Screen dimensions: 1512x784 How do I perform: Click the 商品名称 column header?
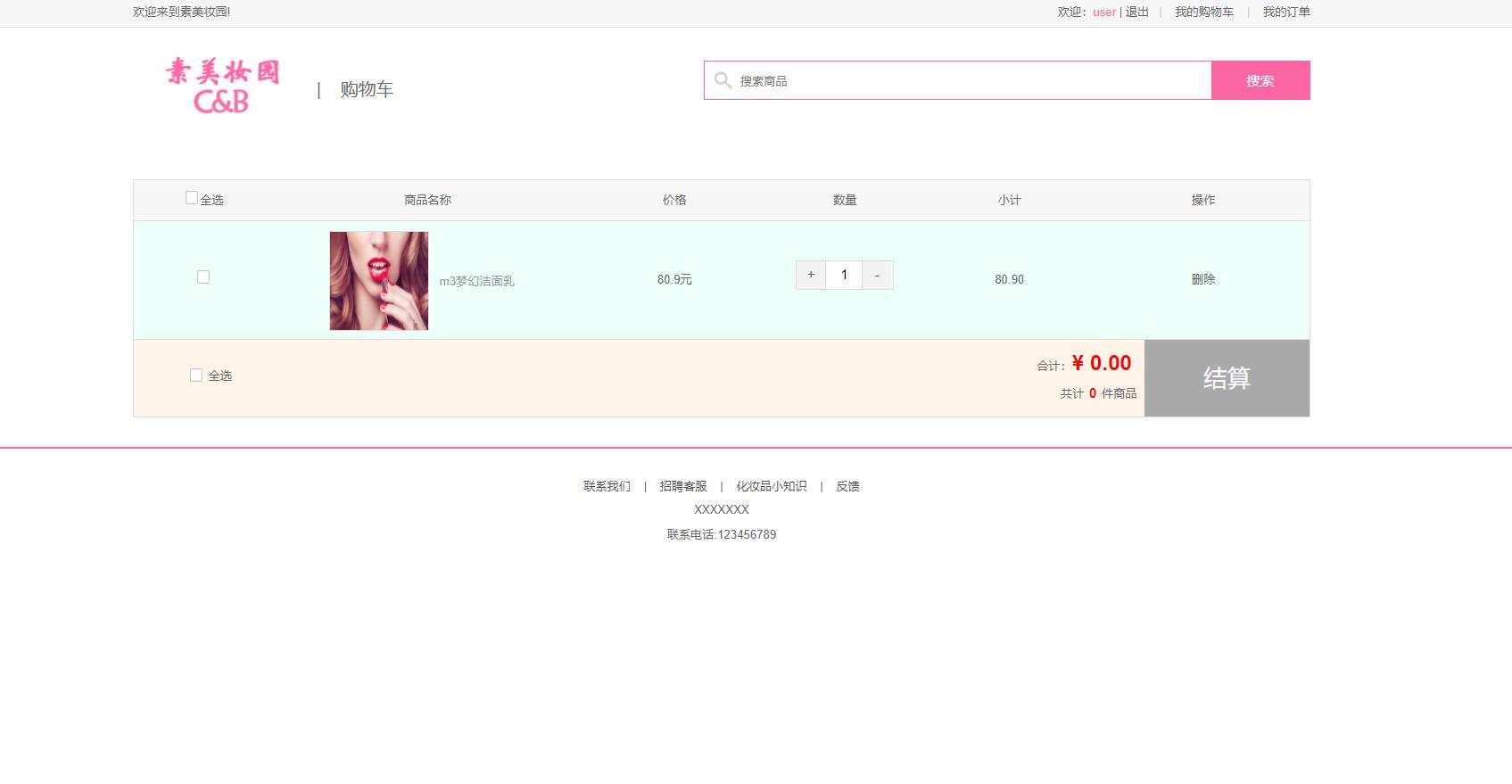[x=428, y=200]
